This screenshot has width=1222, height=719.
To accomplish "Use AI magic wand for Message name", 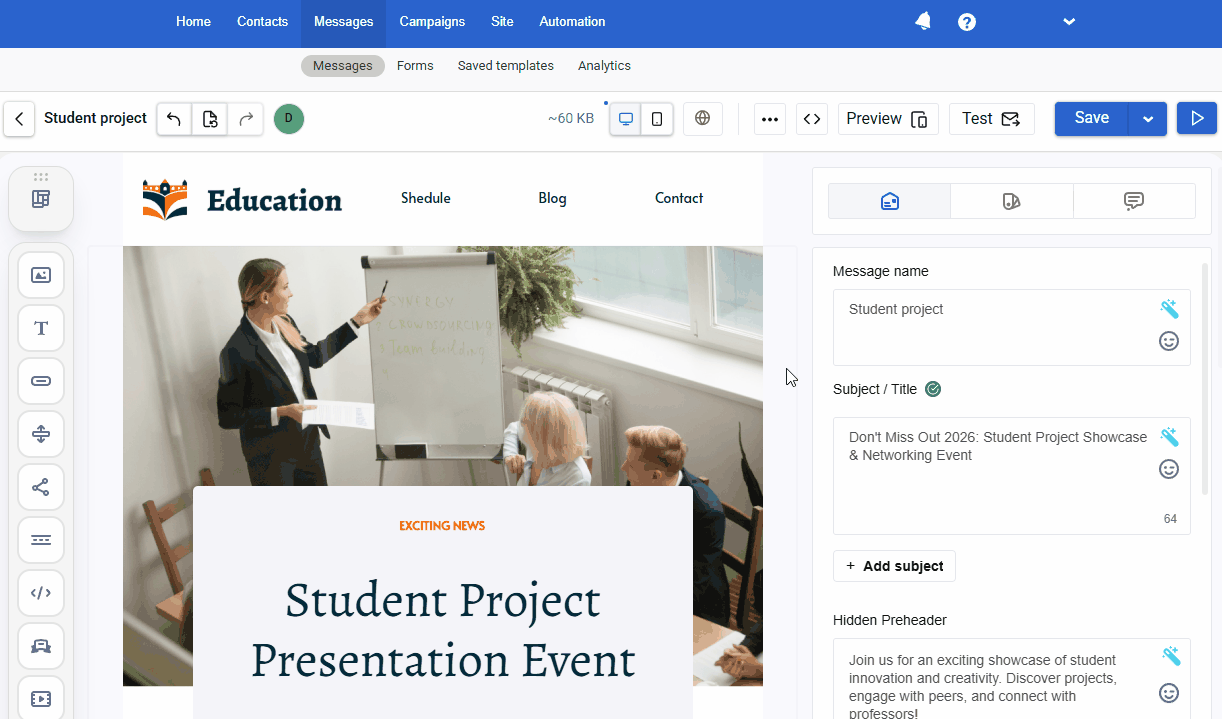I will click(1169, 309).
